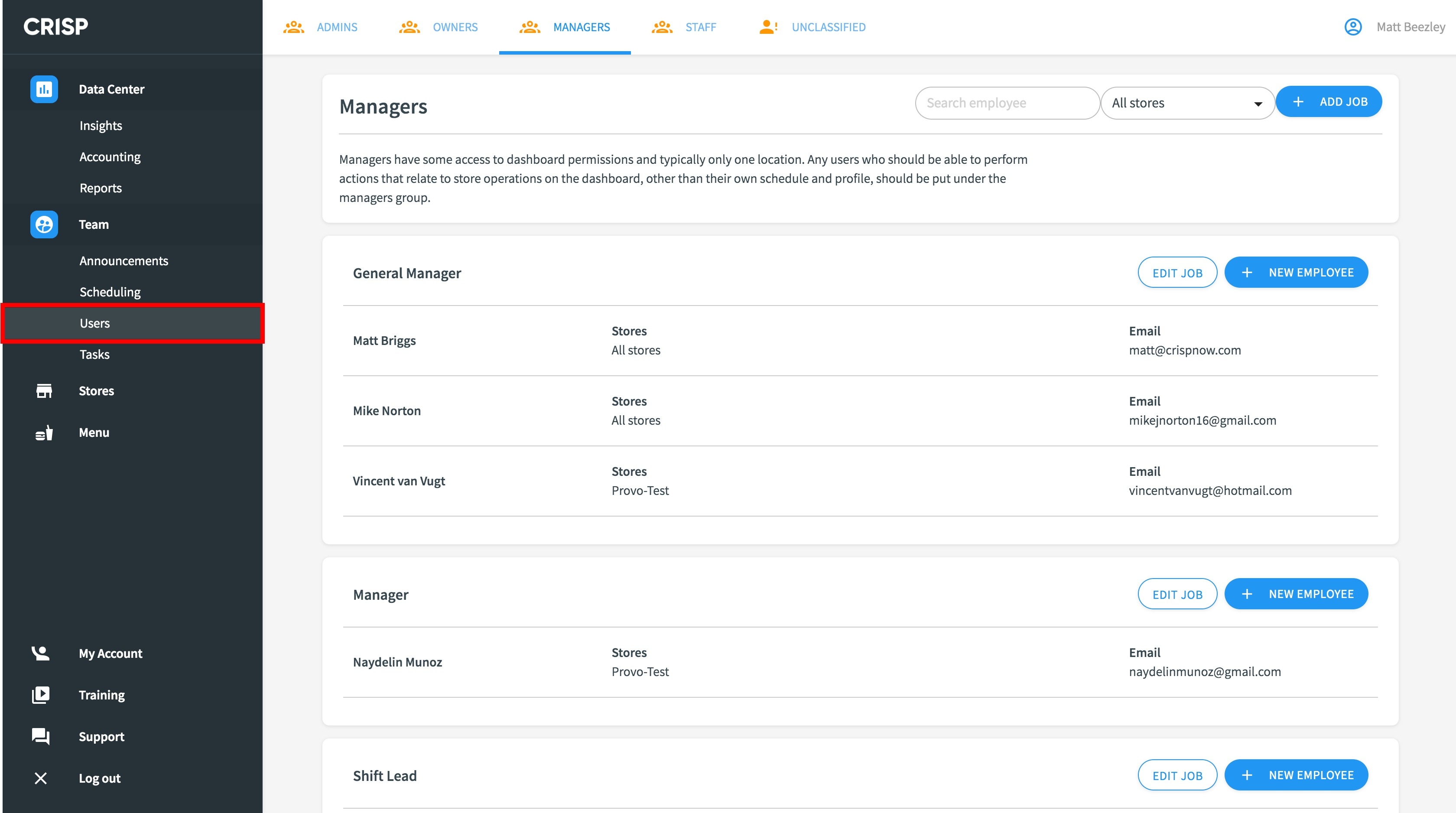Open the All stores dropdown
Viewport: 1456px width, 813px height.
(x=1187, y=103)
